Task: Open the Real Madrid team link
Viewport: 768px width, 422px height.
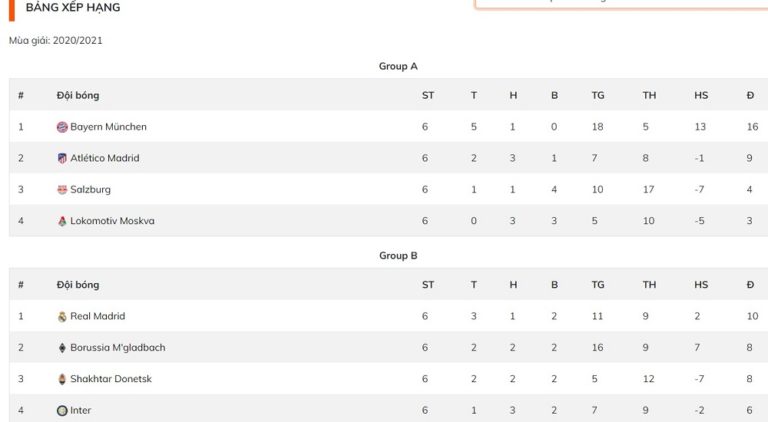Action: point(97,316)
